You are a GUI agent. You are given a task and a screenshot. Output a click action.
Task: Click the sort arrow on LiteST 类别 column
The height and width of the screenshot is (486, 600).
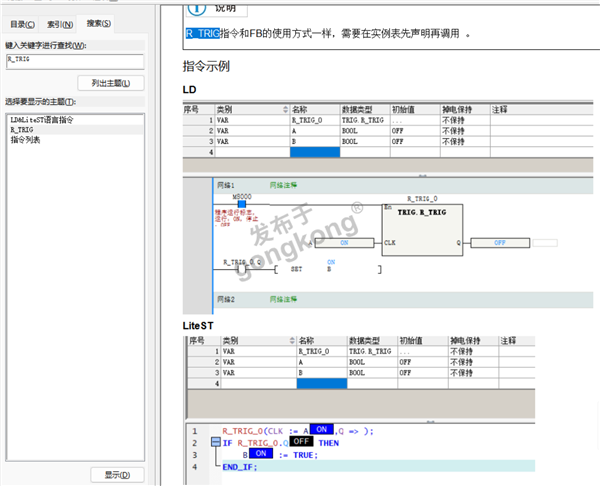click(x=291, y=341)
